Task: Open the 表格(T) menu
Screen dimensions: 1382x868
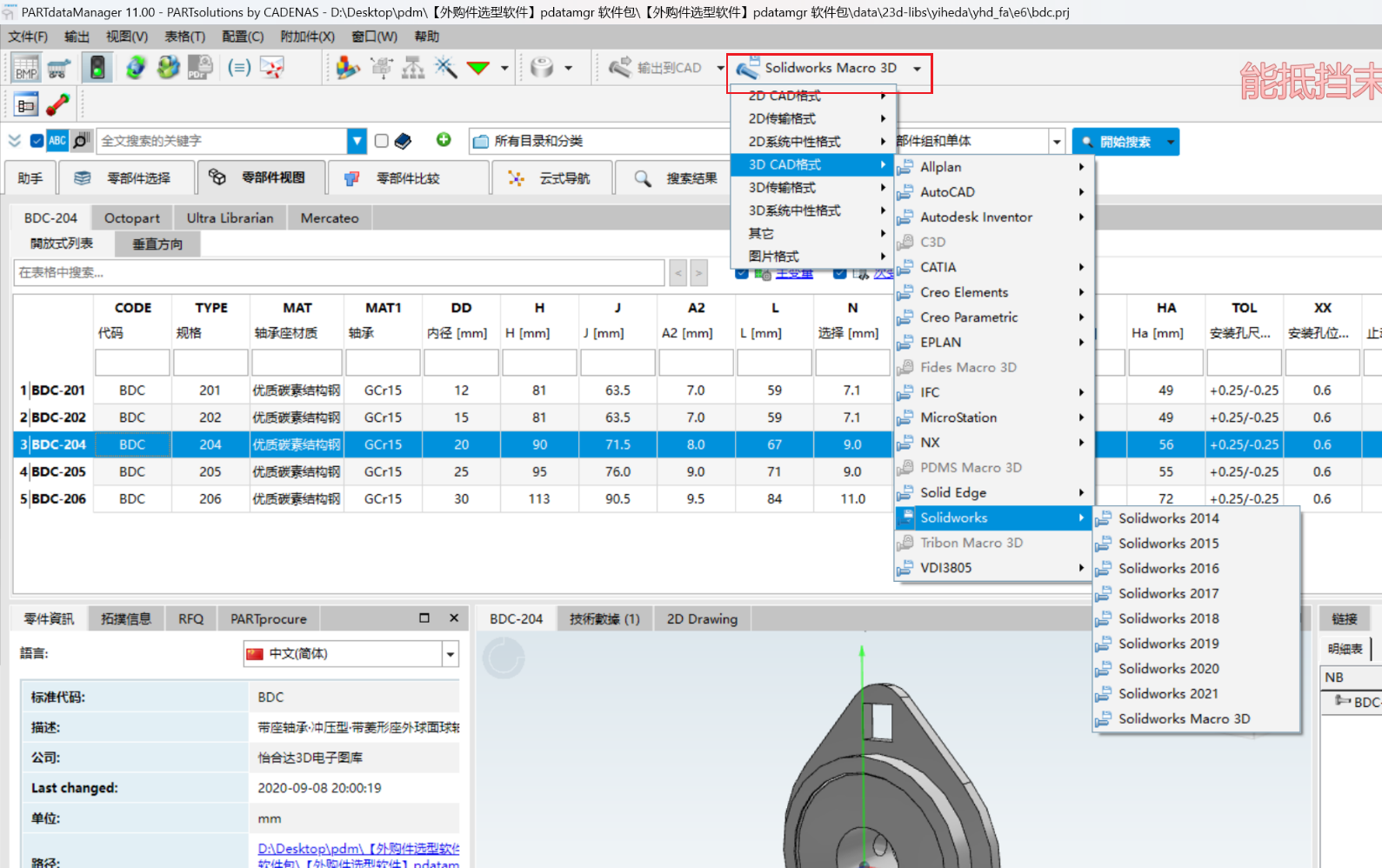Action: 185,37
